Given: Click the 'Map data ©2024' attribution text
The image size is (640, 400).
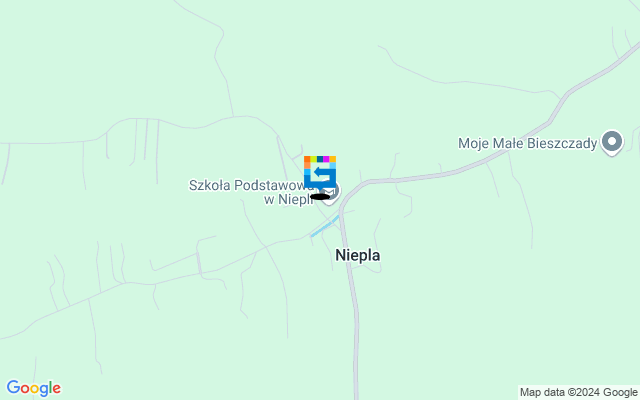Looking at the screenshot, I should point(560,393).
